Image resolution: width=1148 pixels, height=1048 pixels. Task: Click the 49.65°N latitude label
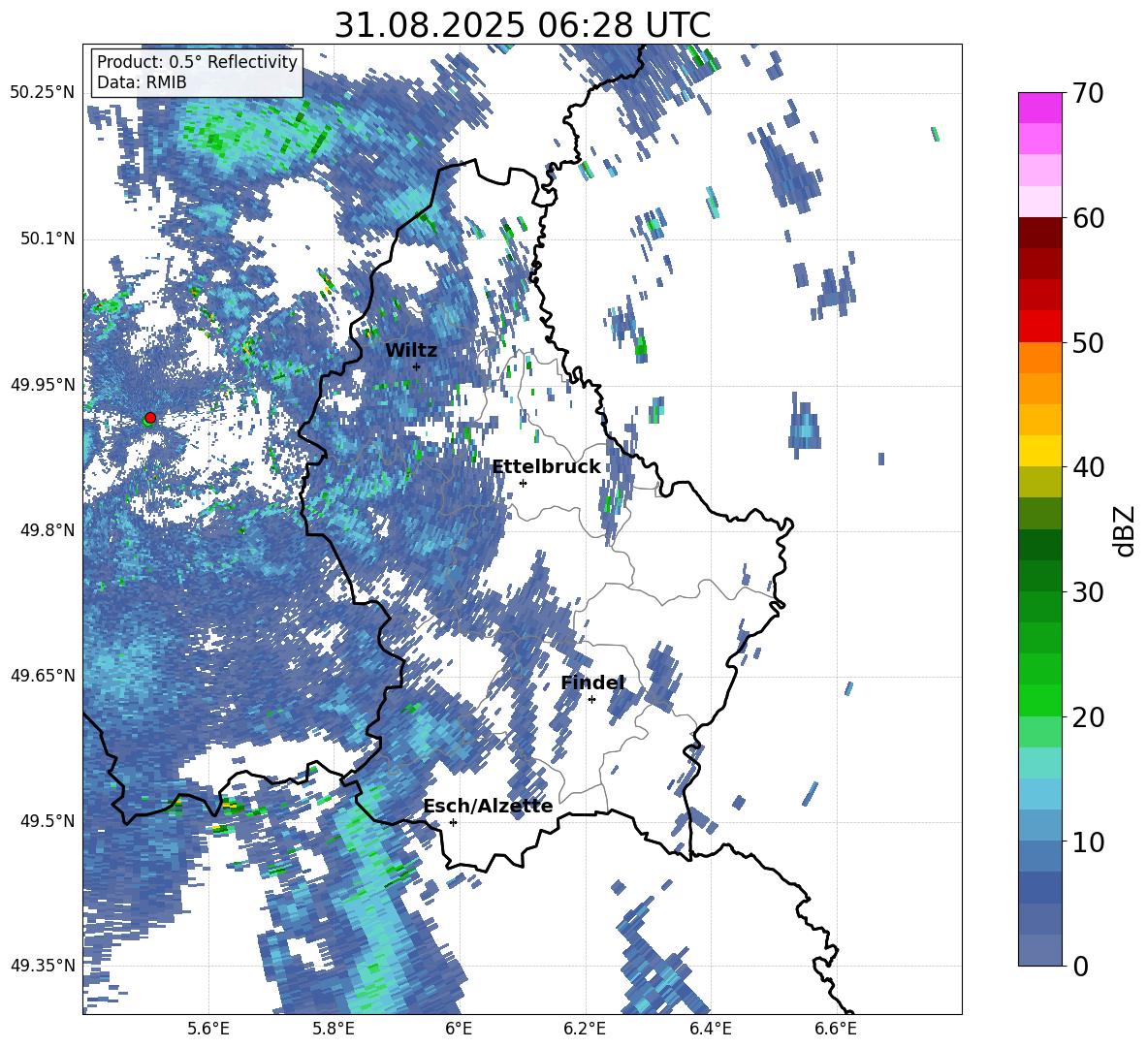click(x=43, y=676)
